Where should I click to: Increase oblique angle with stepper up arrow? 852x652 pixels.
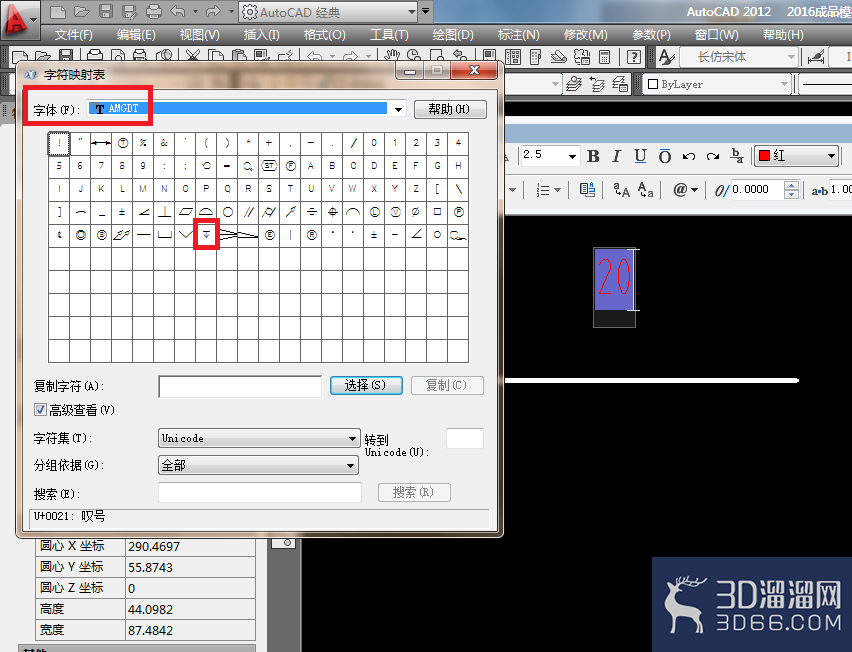[792, 185]
